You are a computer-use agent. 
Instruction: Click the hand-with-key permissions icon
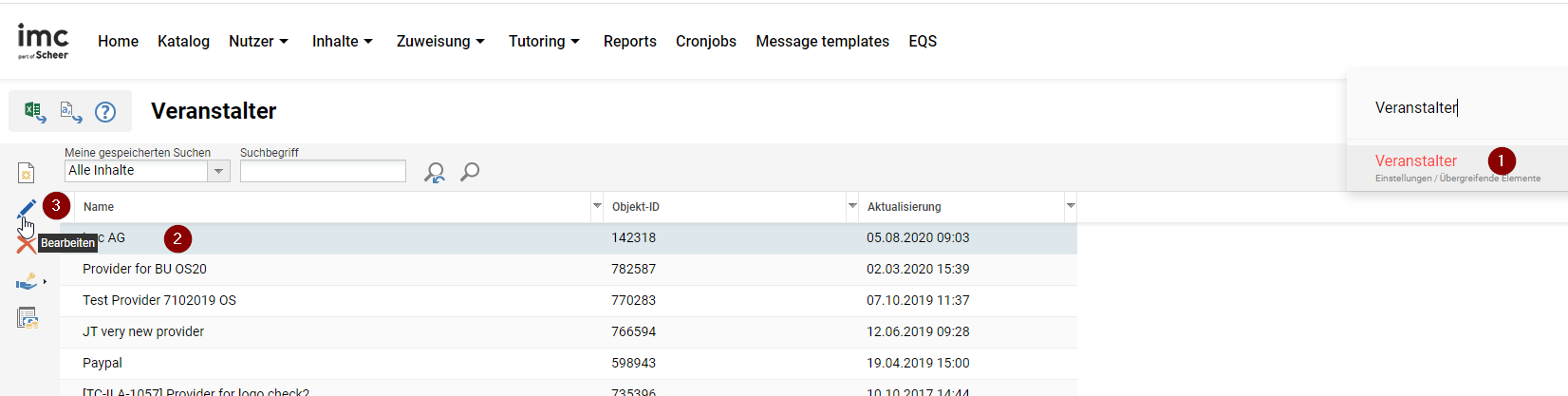click(x=28, y=281)
